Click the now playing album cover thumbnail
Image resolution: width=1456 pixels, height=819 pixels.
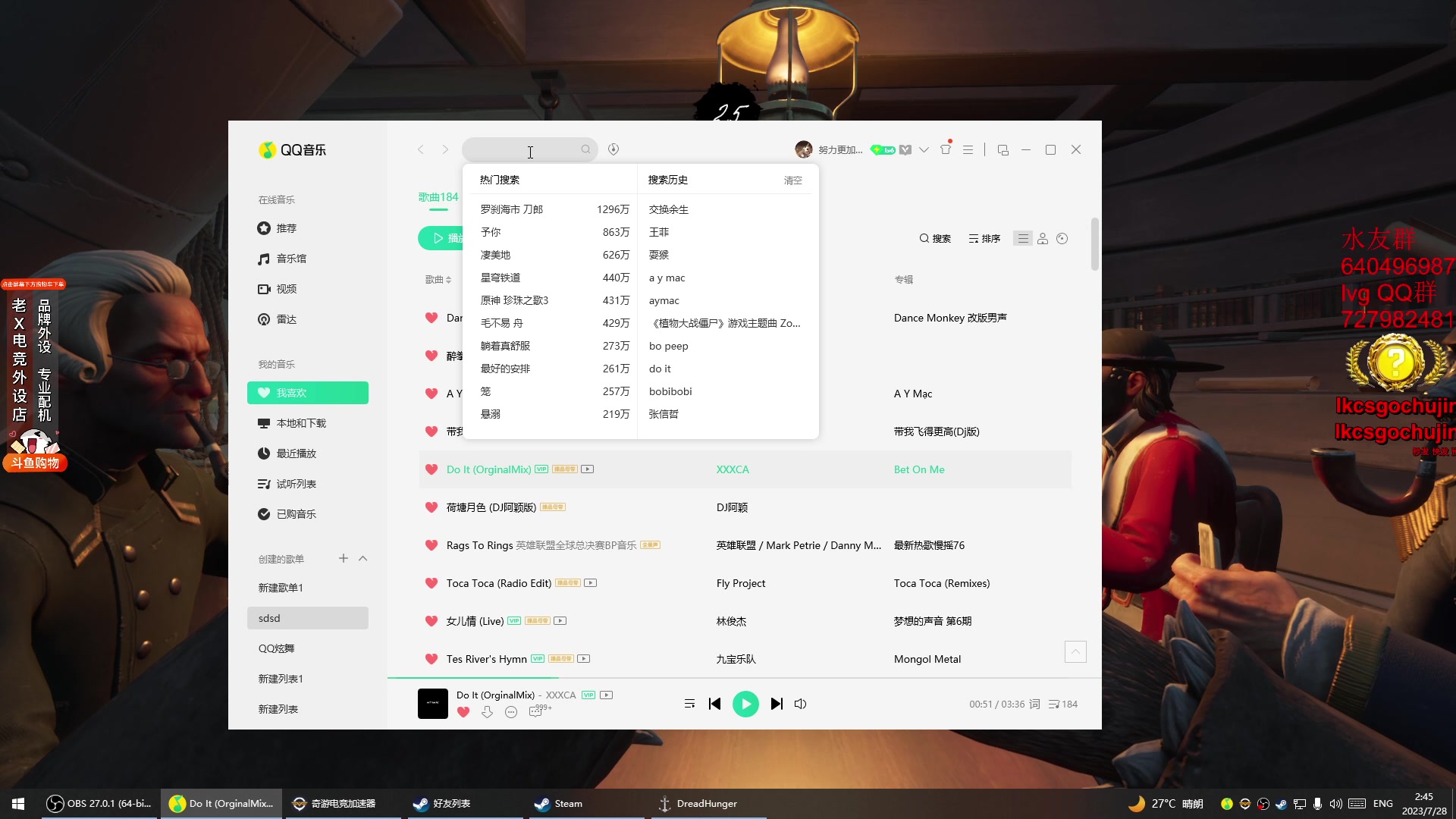(433, 704)
